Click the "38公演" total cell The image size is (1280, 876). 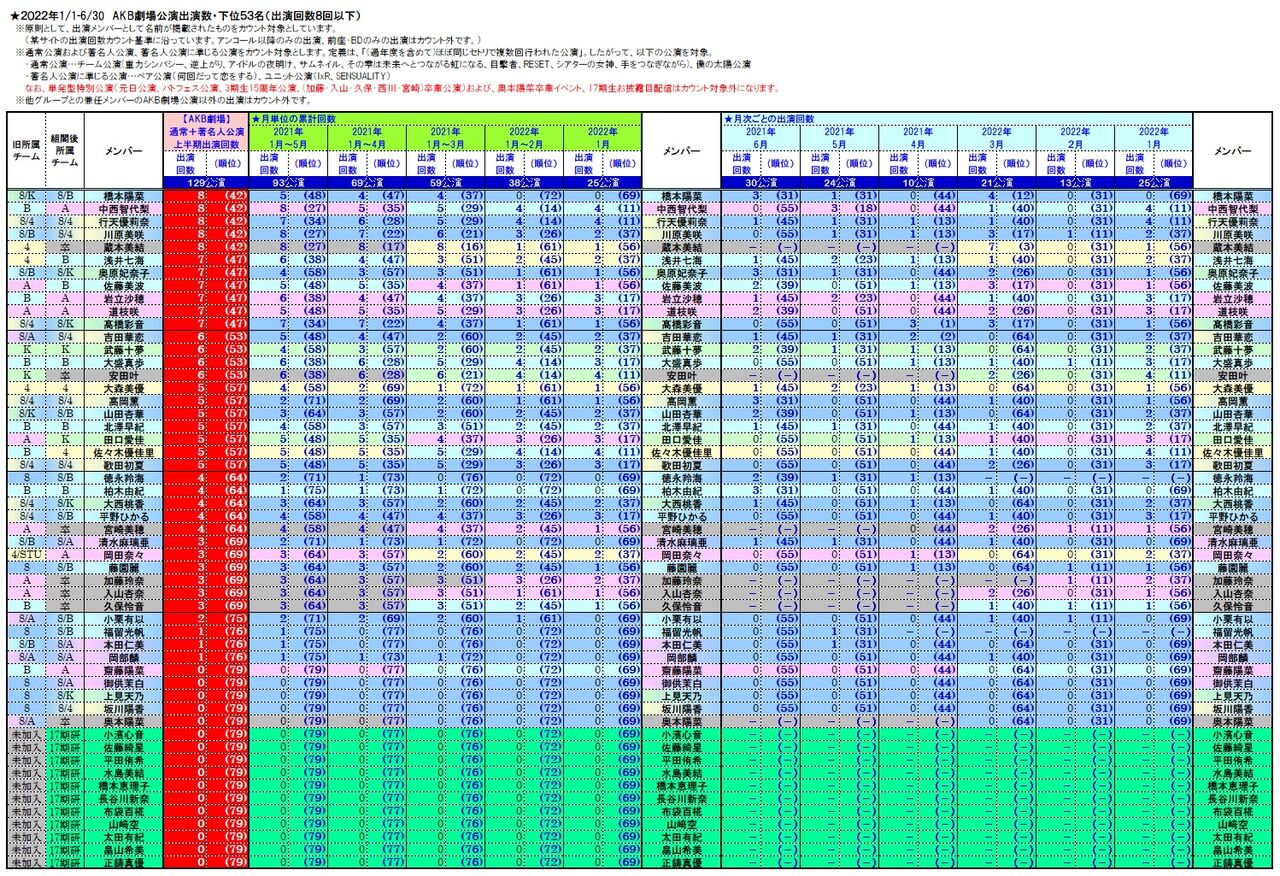coord(524,183)
